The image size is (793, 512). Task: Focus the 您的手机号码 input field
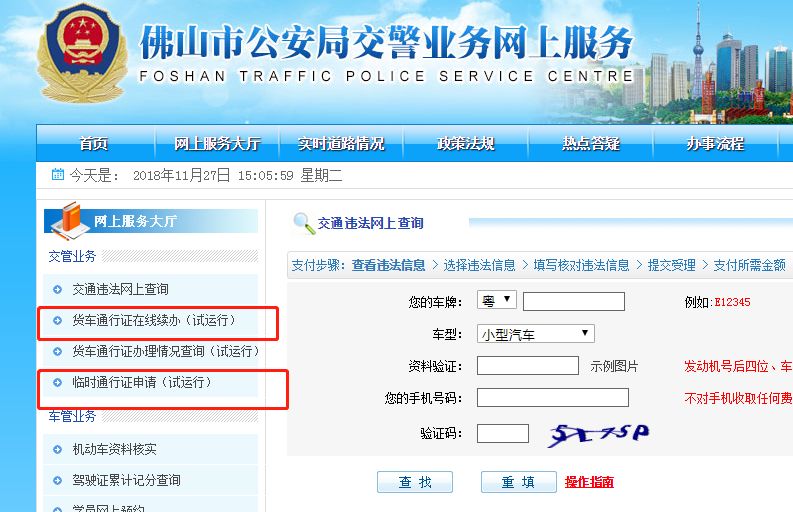click(553, 398)
